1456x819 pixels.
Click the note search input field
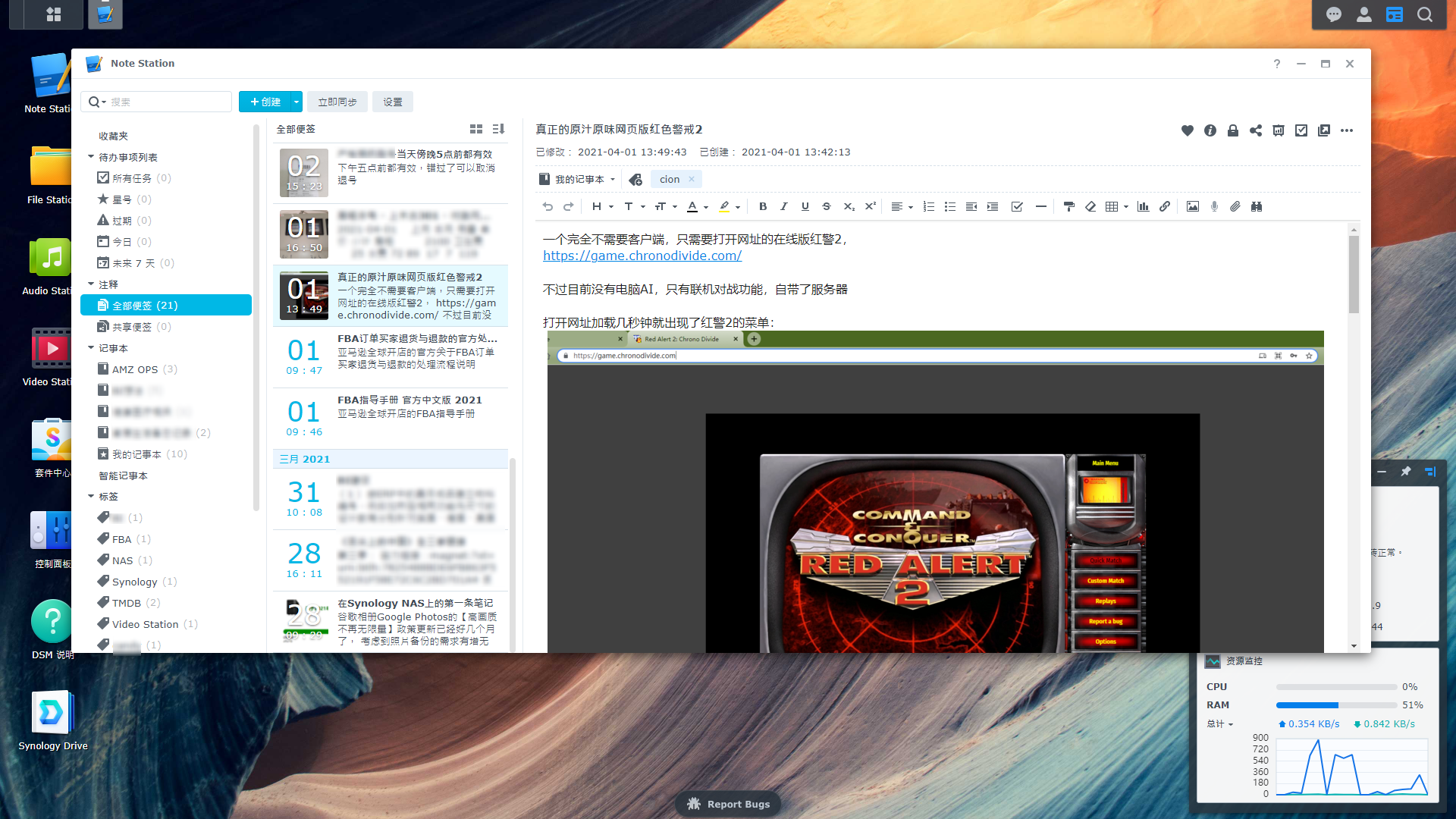pos(167,102)
